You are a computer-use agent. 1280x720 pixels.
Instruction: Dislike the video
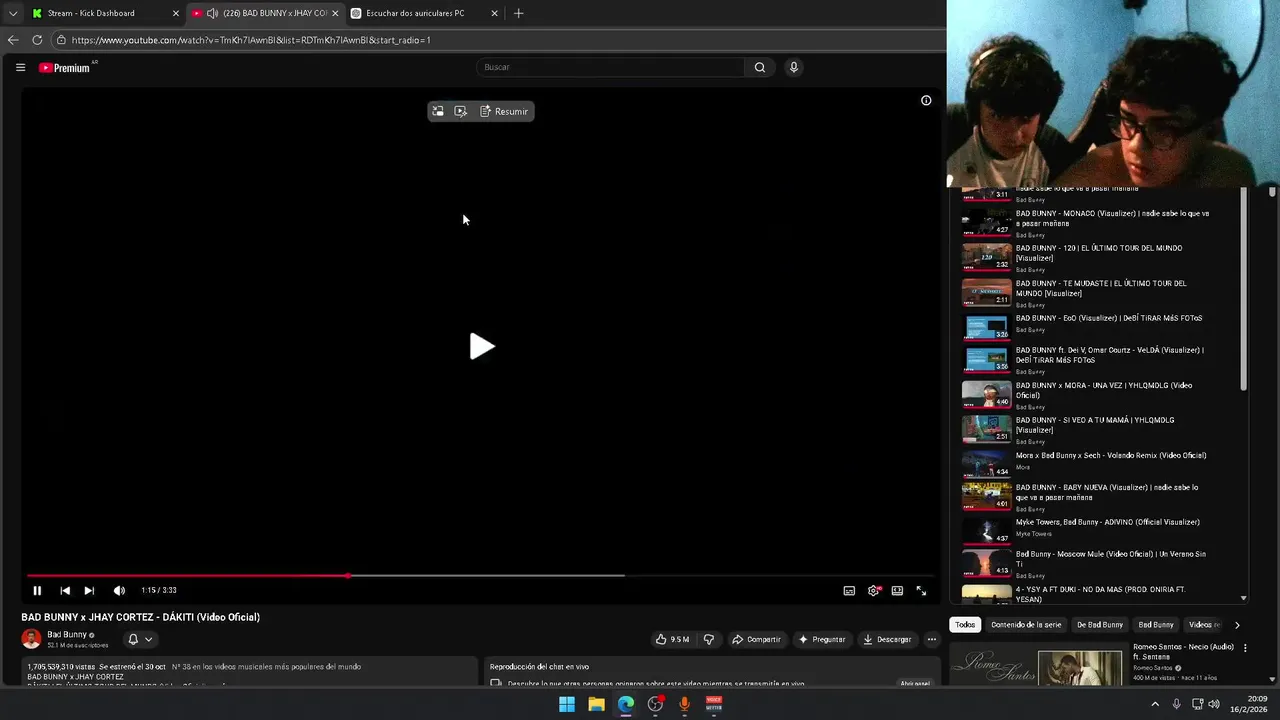[x=709, y=639]
